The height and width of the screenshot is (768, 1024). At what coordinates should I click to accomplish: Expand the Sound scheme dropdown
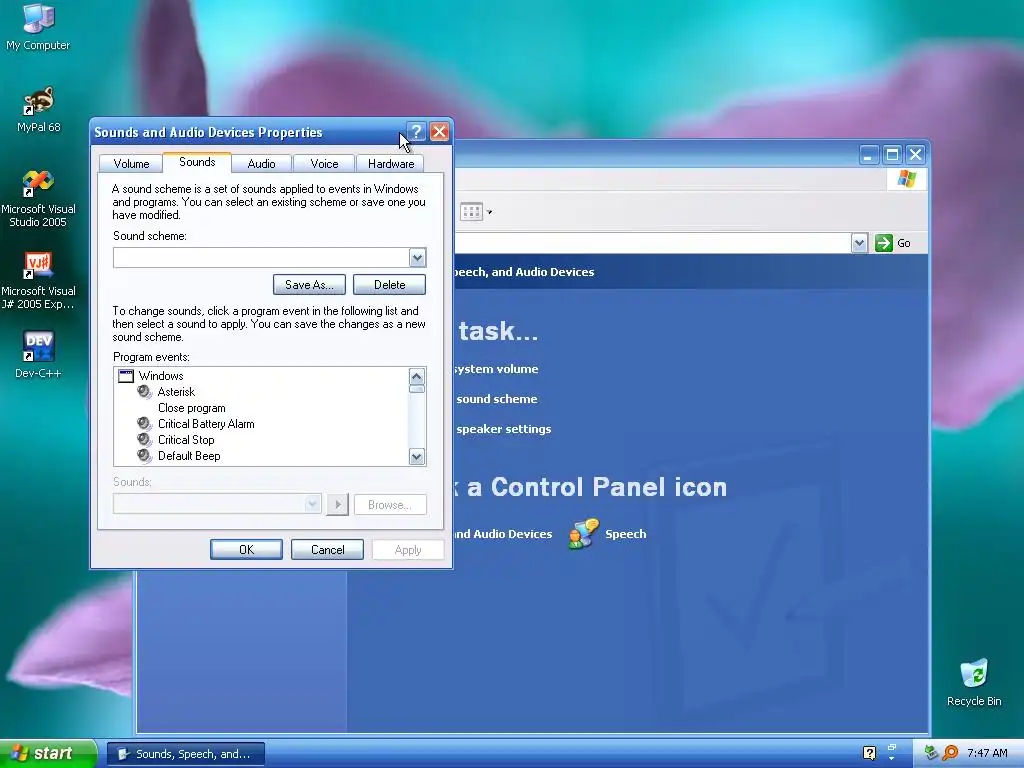click(417, 258)
